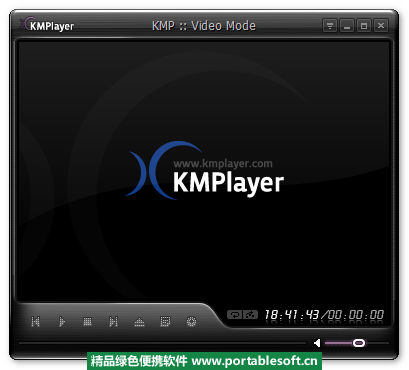Image resolution: width=409 pixels, height=370 pixels.
Task: Open the control box gear icon
Action: [191, 322]
